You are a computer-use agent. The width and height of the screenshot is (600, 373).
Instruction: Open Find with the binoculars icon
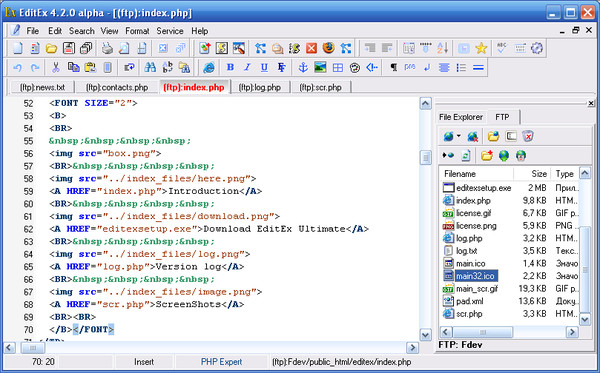150,68
